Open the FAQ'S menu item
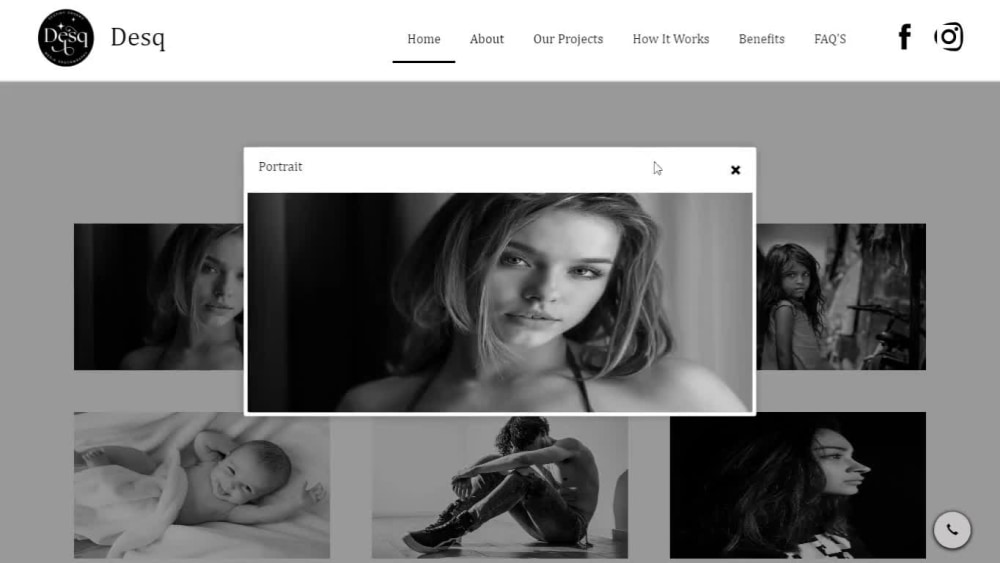The width and height of the screenshot is (1000, 563). click(830, 39)
